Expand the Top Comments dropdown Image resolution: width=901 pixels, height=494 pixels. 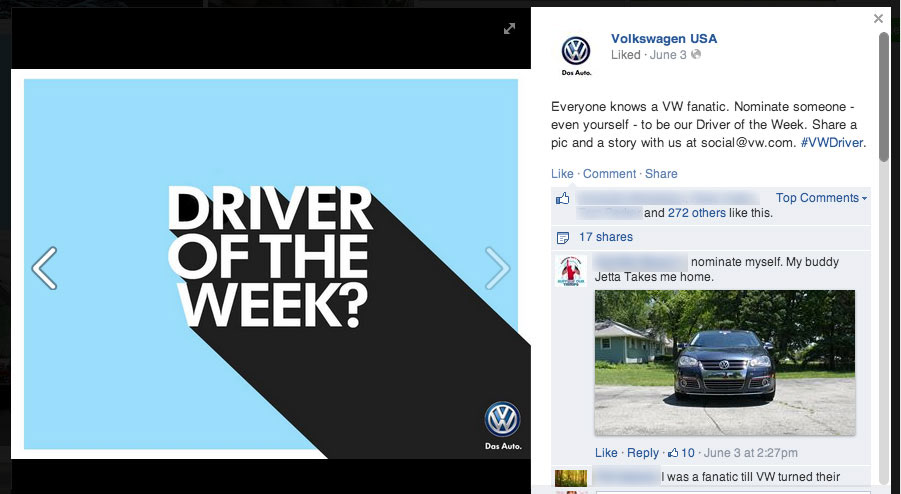pos(821,198)
